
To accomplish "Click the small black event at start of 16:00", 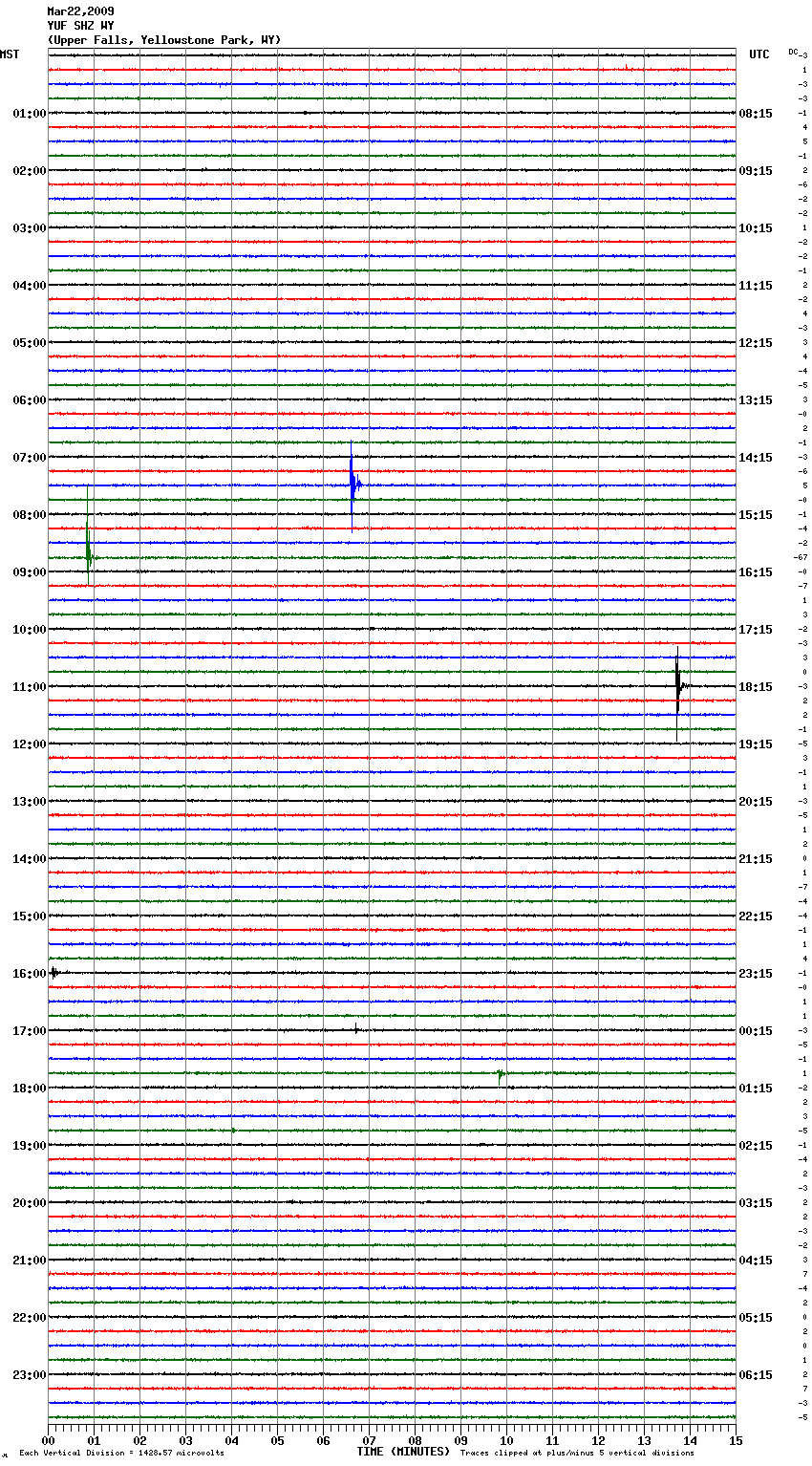I will [54, 973].
